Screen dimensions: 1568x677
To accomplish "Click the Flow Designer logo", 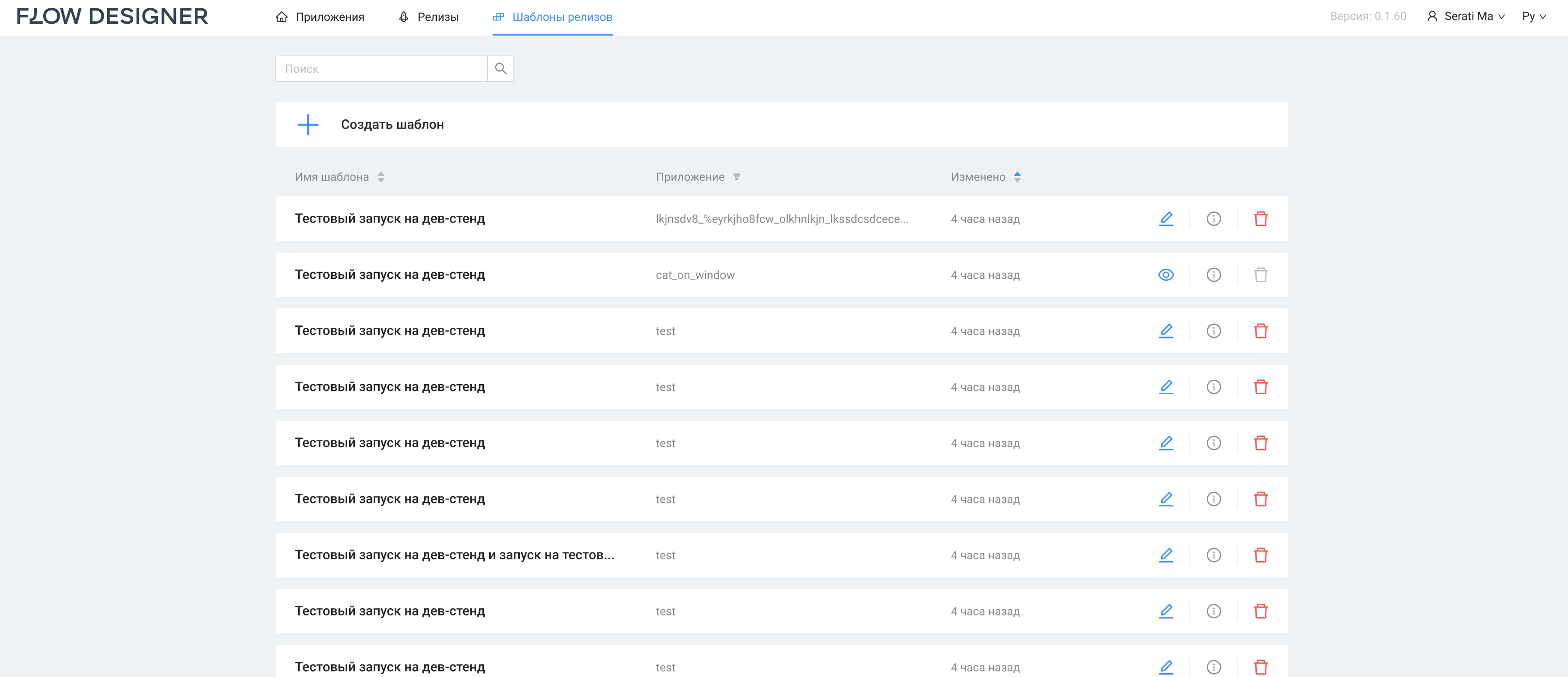I will click(112, 16).
